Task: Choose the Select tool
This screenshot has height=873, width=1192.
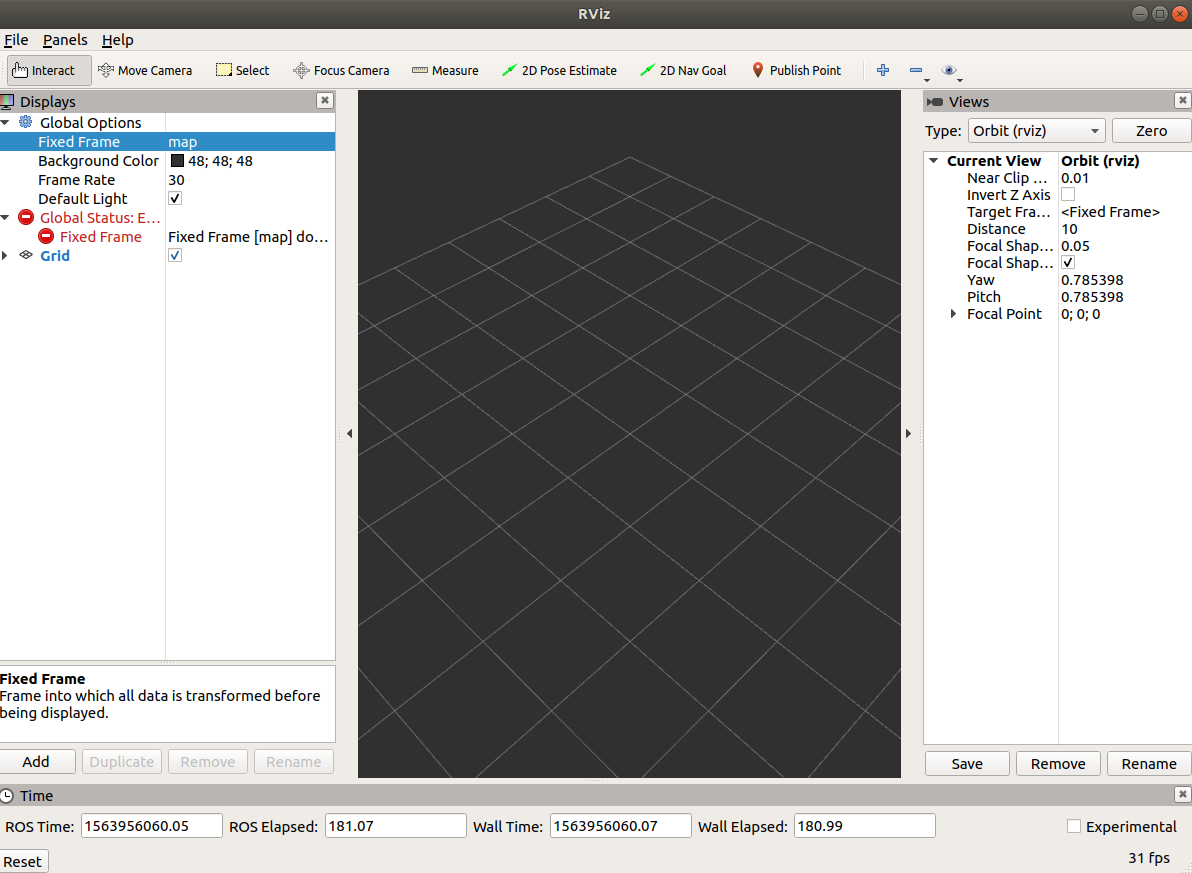Action: tap(242, 70)
